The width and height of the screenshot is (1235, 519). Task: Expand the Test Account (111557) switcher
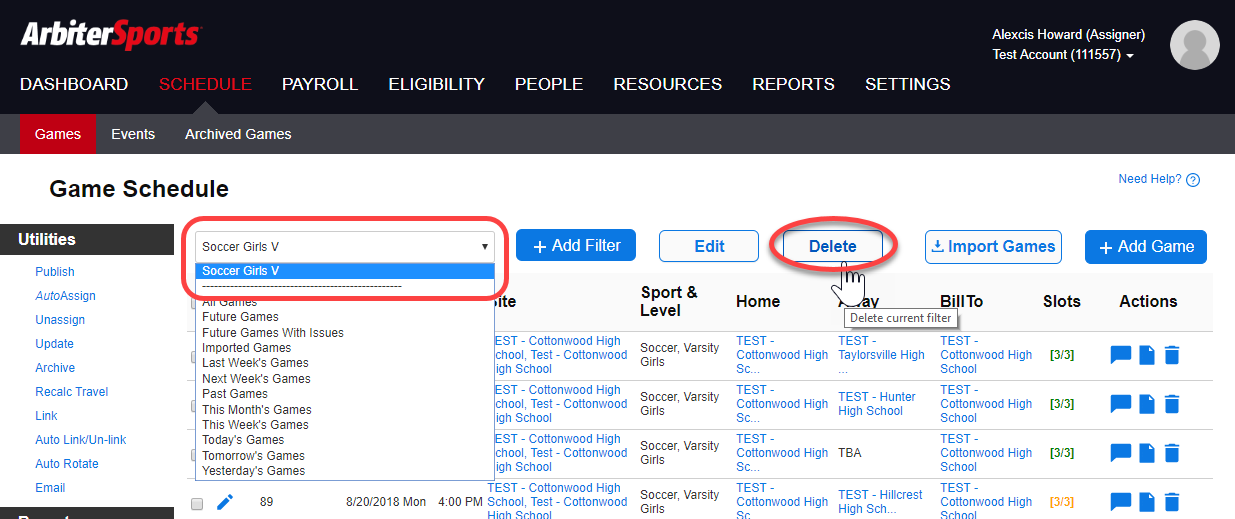coord(1063,55)
